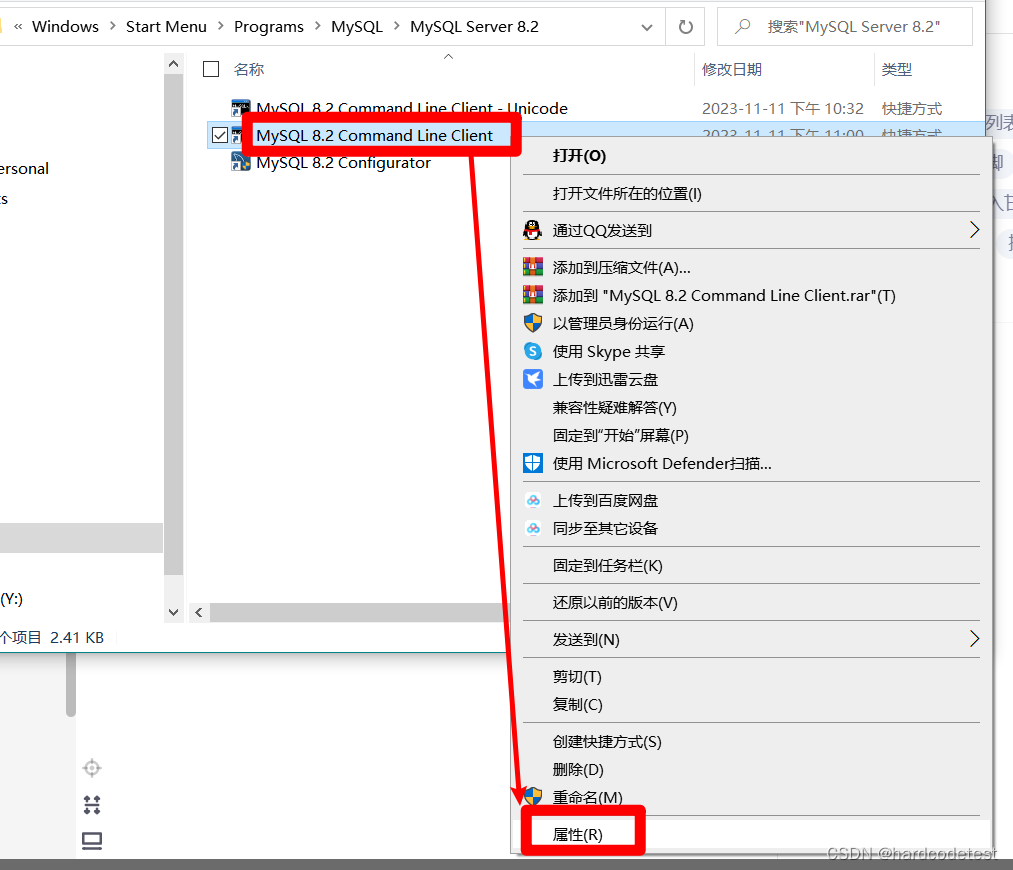This screenshot has height=870, width=1013.
Task: Click horizontal scrollbar left arrow
Action: [199, 612]
